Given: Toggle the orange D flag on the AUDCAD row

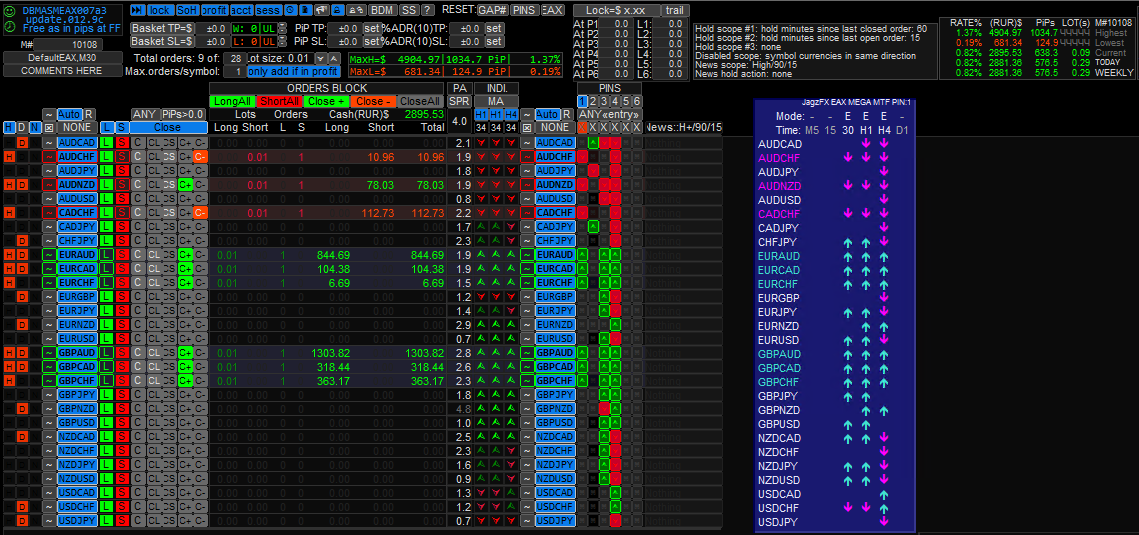Looking at the screenshot, I should click(x=23, y=143).
